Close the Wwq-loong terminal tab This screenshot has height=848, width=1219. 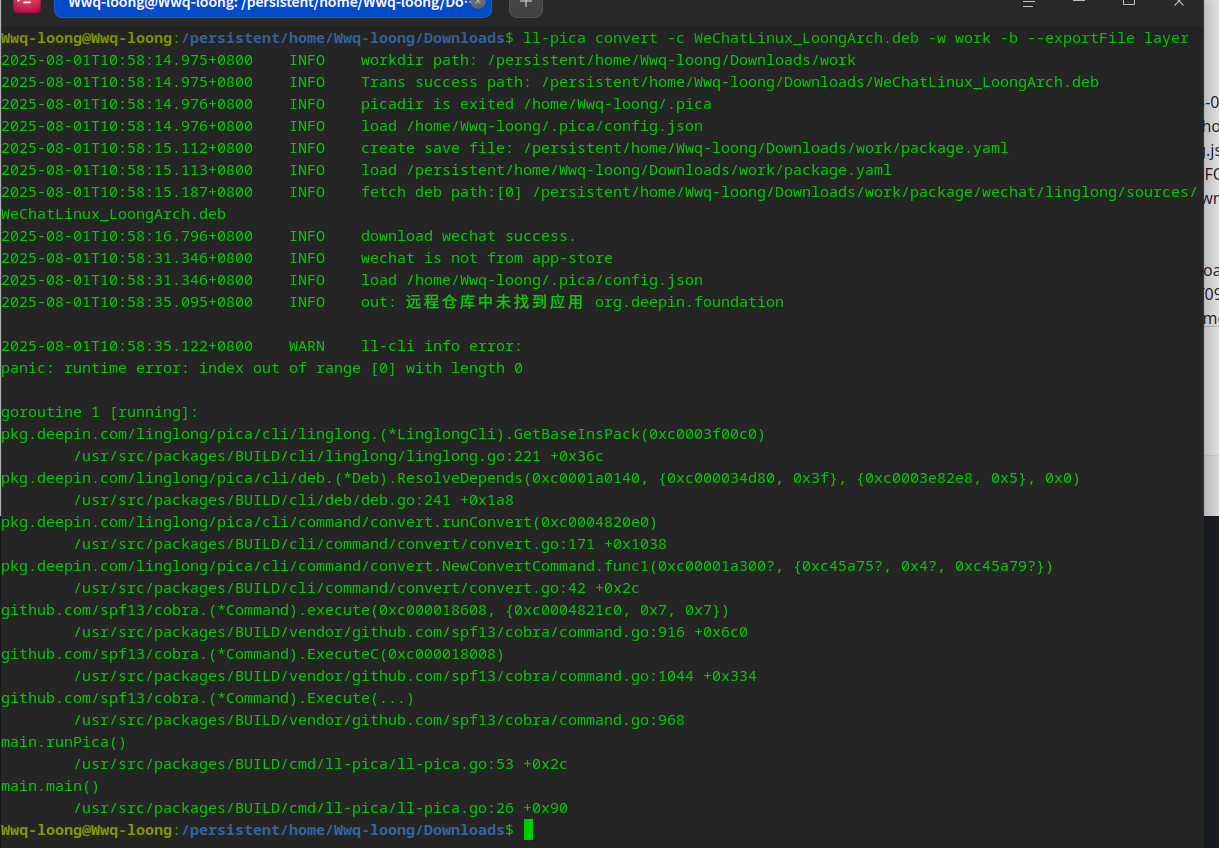(478, 3)
